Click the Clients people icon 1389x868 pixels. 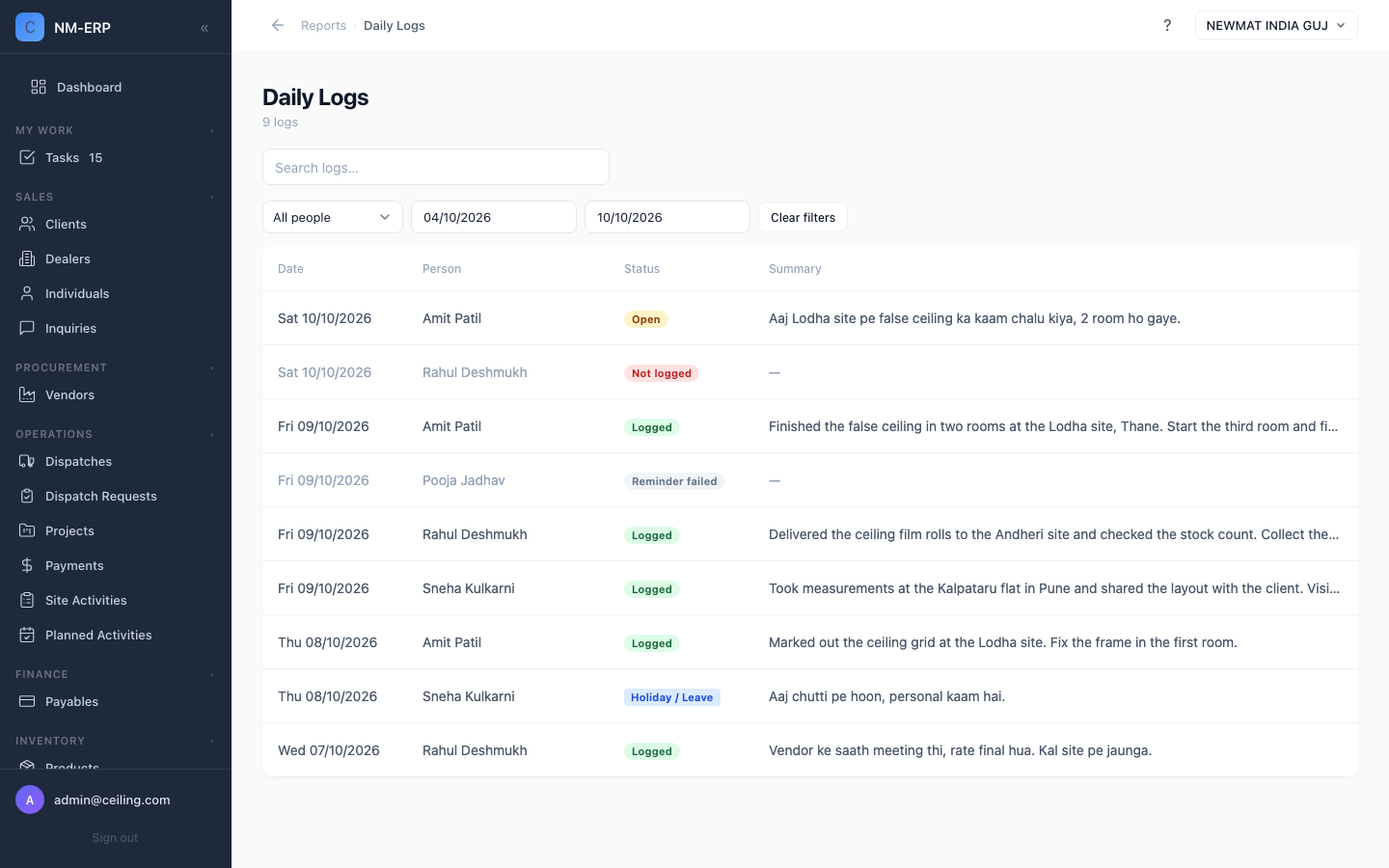[27, 224]
